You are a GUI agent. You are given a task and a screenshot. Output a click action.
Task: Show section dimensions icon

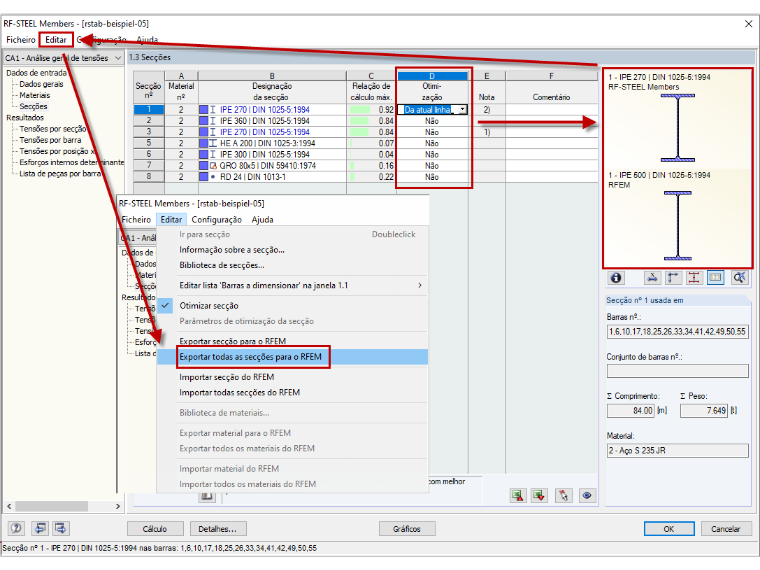(x=694, y=278)
